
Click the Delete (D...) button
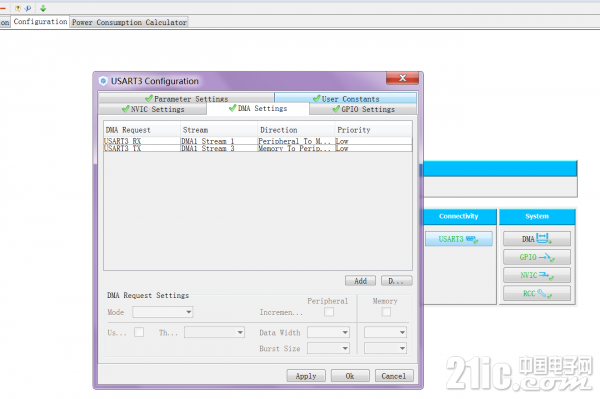coord(396,281)
